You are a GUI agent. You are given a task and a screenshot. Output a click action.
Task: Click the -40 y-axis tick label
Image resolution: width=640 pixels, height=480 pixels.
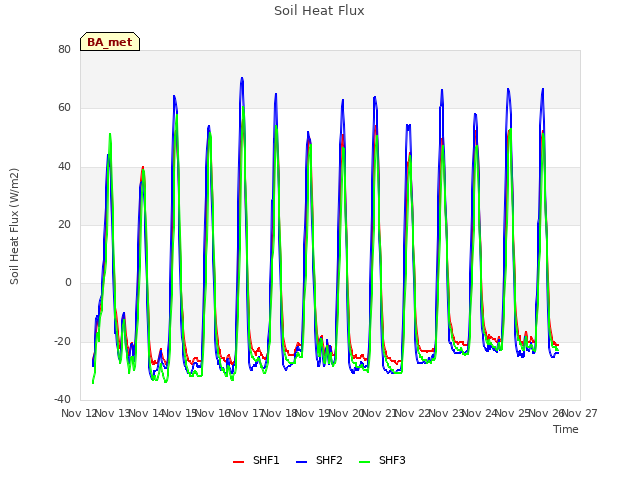[x=62, y=399]
